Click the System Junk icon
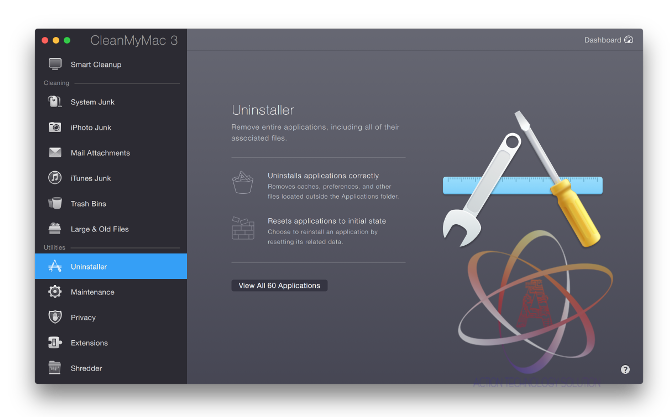The width and height of the screenshot is (670, 417). coord(55,102)
